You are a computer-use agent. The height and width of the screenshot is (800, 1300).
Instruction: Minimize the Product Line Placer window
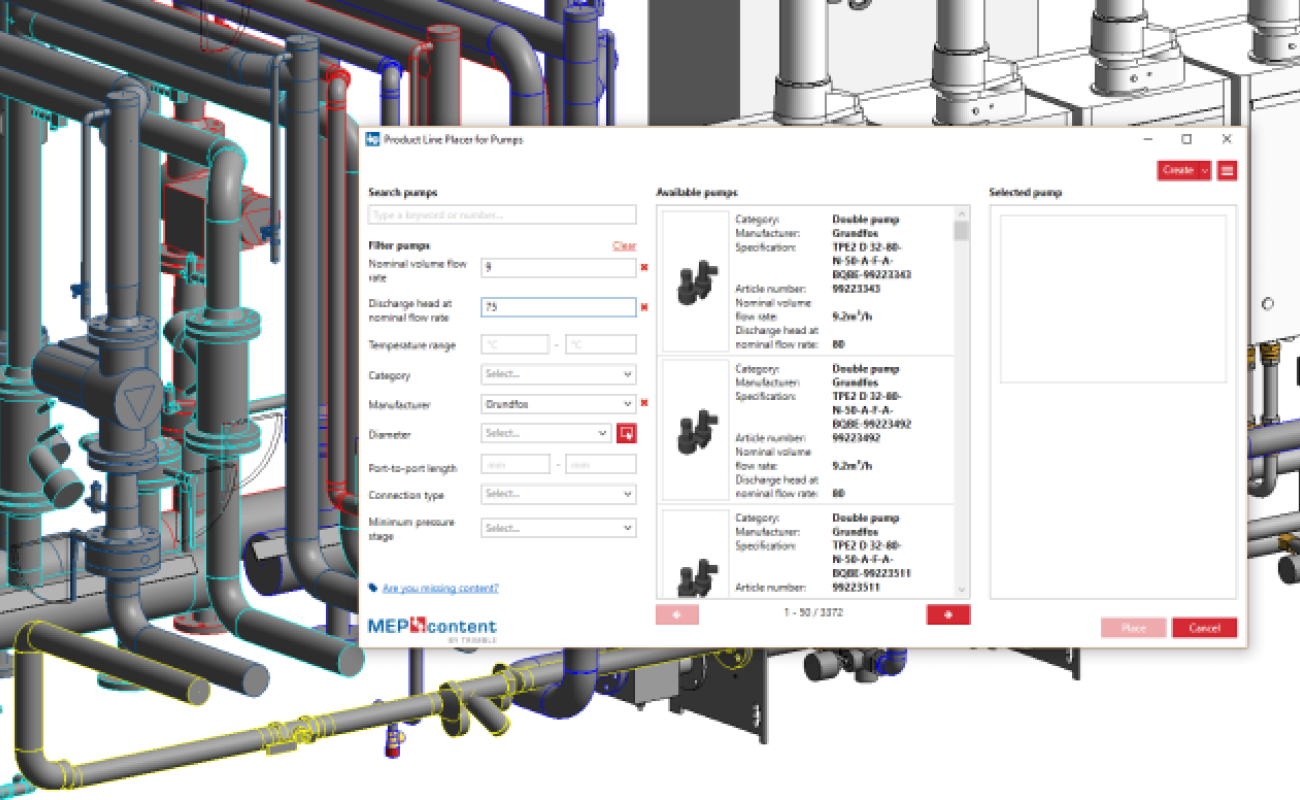pos(1147,139)
